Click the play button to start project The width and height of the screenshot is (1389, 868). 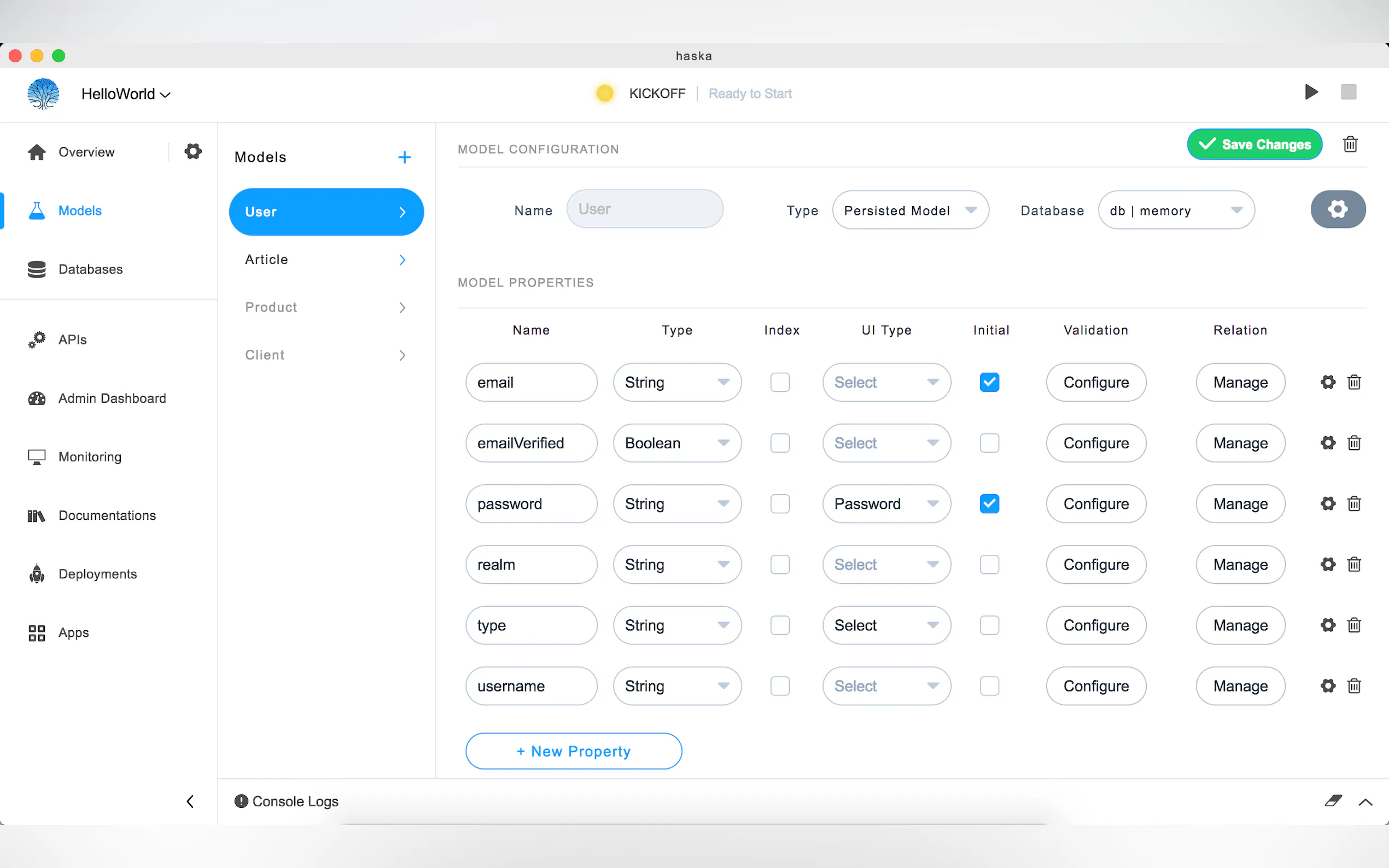click(1310, 92)
